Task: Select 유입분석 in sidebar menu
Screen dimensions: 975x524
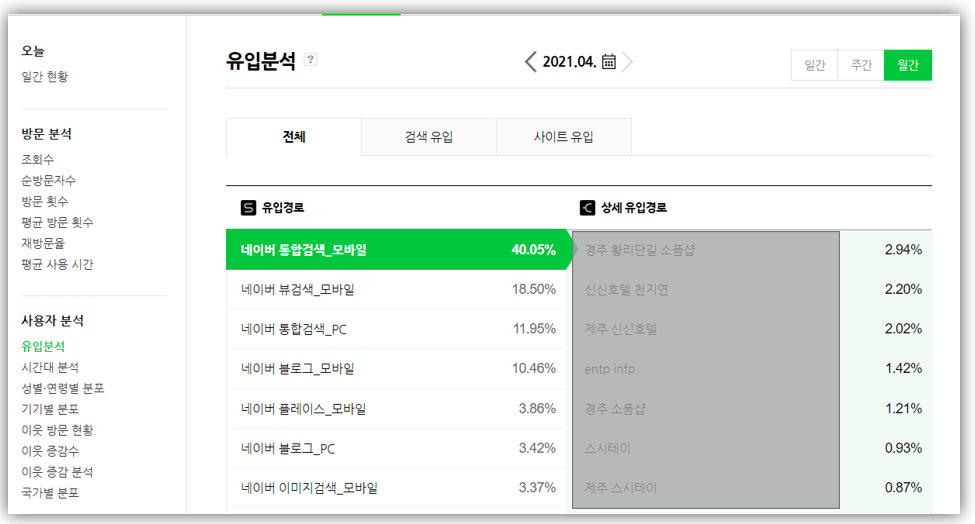Action: click(x=43, y=346)
